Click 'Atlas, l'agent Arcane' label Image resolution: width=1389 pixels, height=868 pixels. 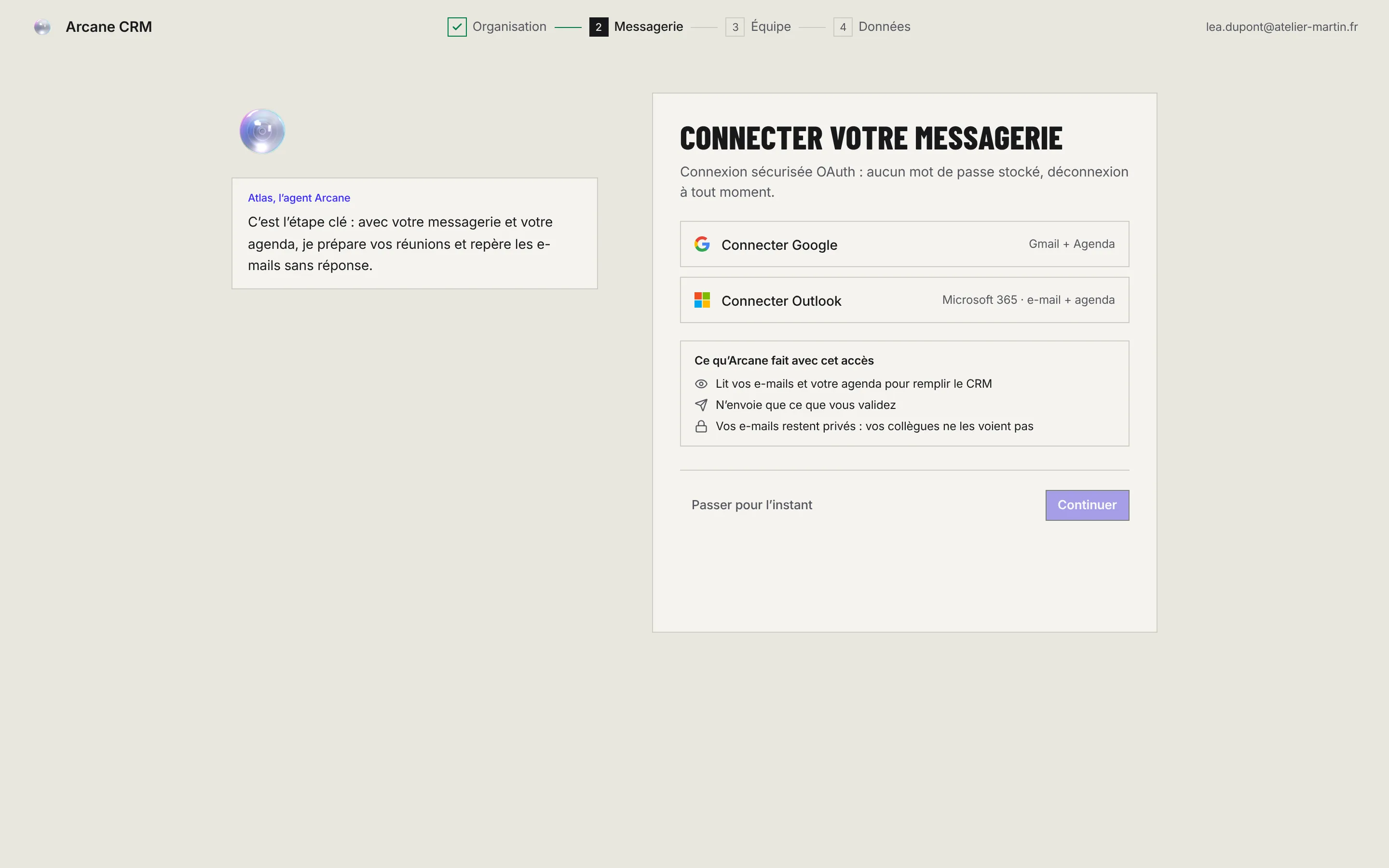point(299,198)
